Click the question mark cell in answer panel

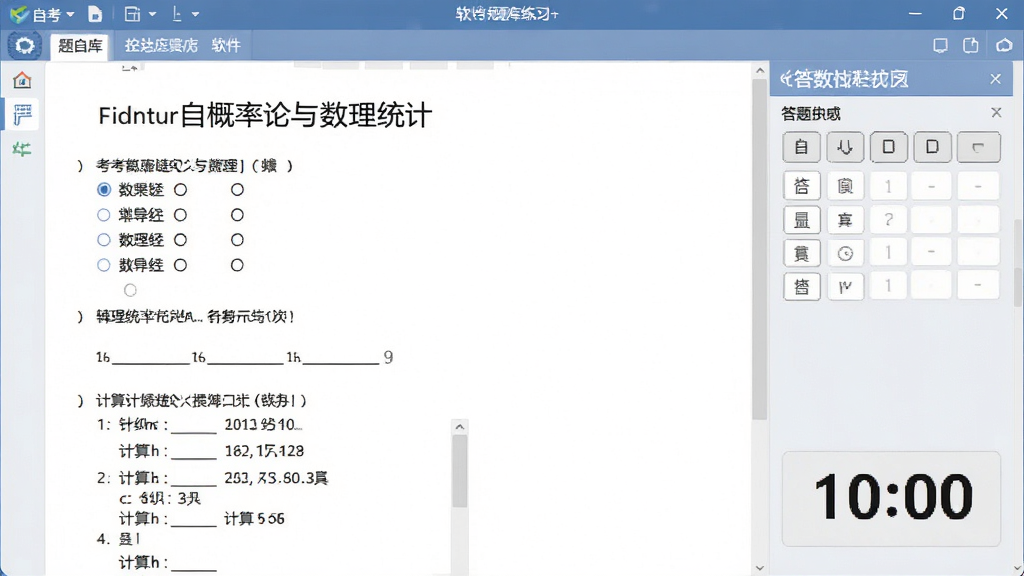click(888, 220)
